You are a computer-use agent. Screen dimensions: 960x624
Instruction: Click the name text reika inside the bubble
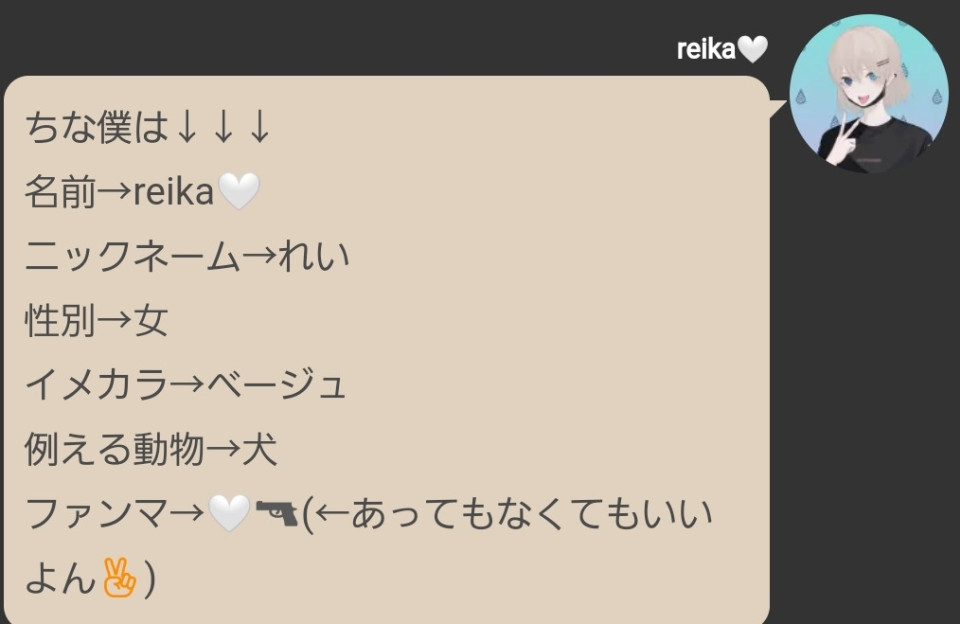point(174,191)
